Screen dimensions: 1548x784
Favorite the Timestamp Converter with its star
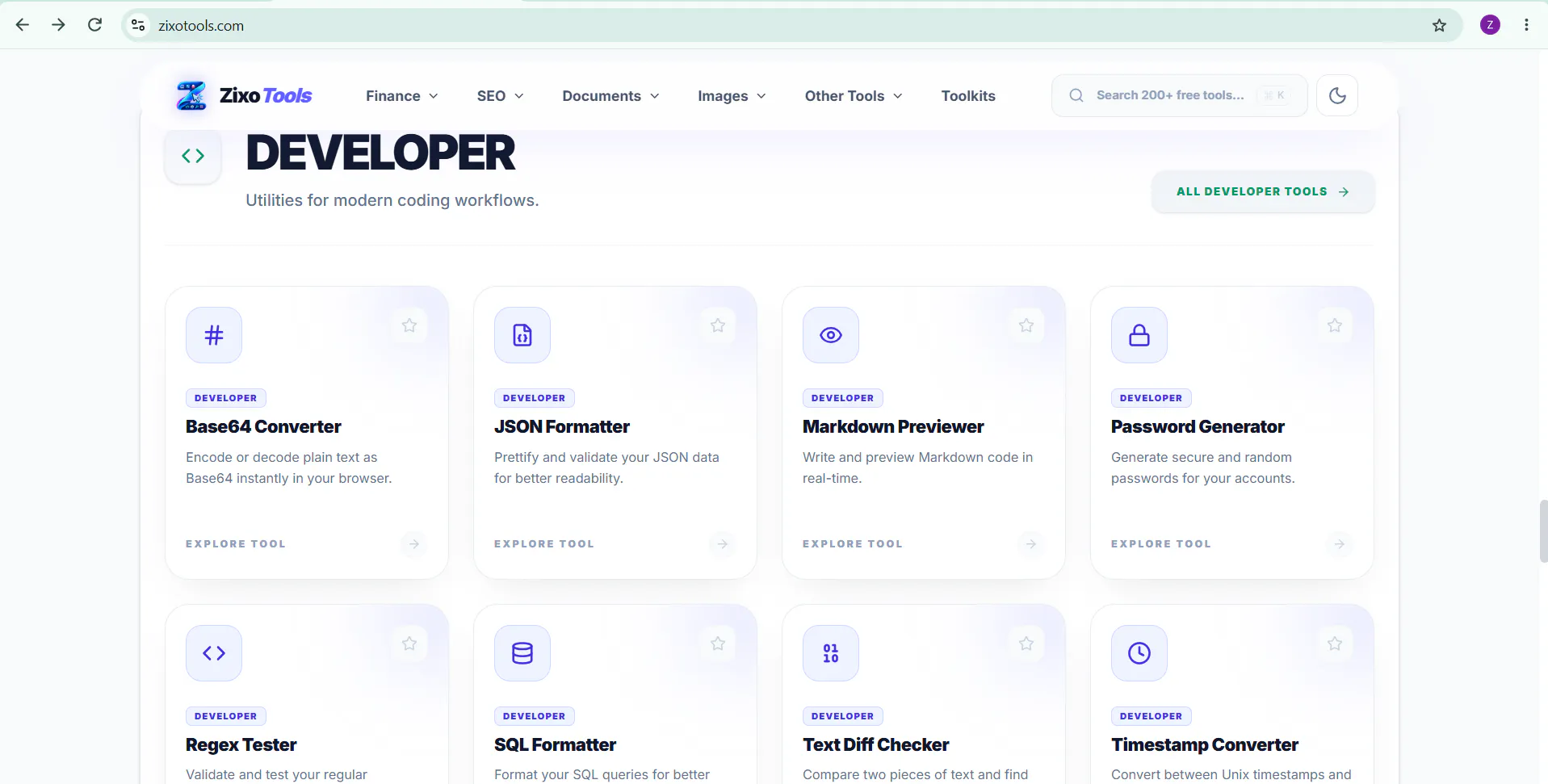tap(1335, 644)
